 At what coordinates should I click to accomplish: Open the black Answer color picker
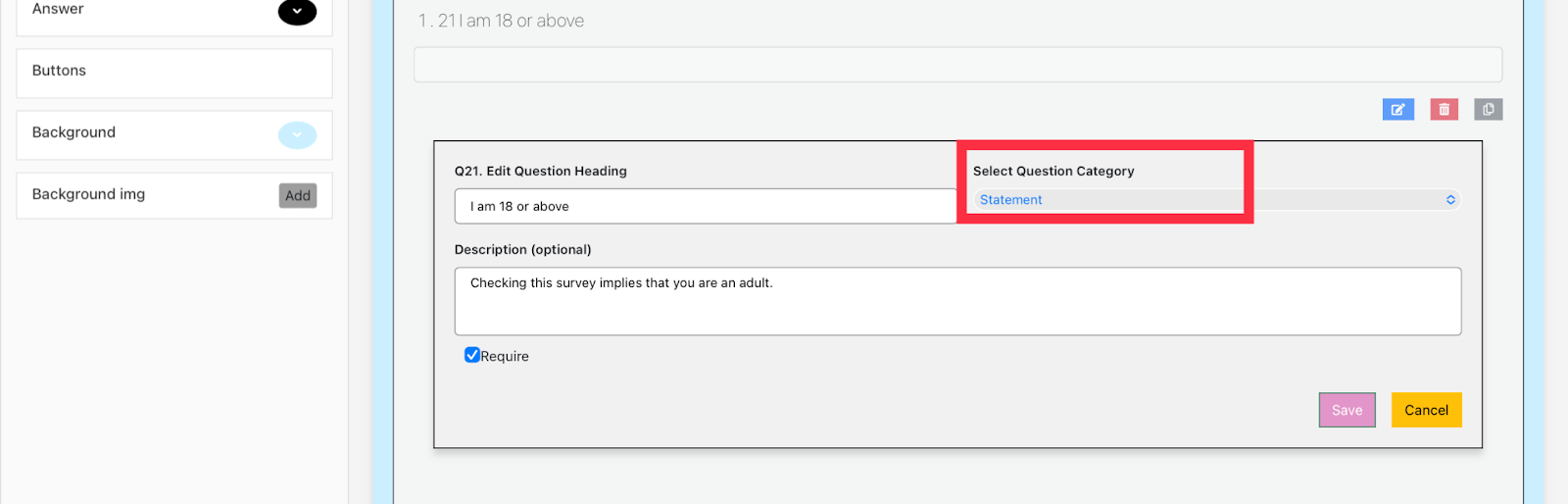(x=297, y=12)
